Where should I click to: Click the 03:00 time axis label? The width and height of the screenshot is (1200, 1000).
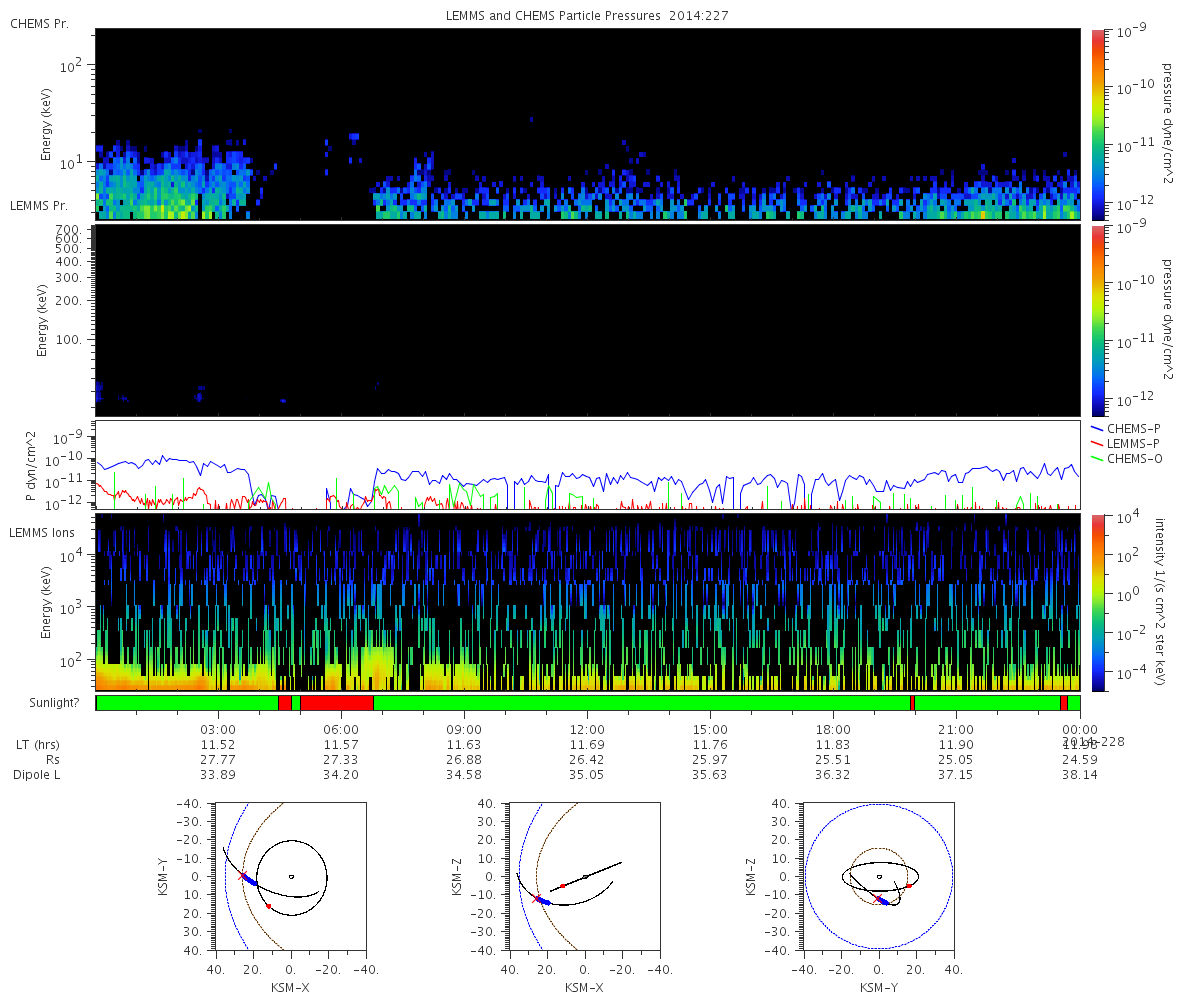218,730
